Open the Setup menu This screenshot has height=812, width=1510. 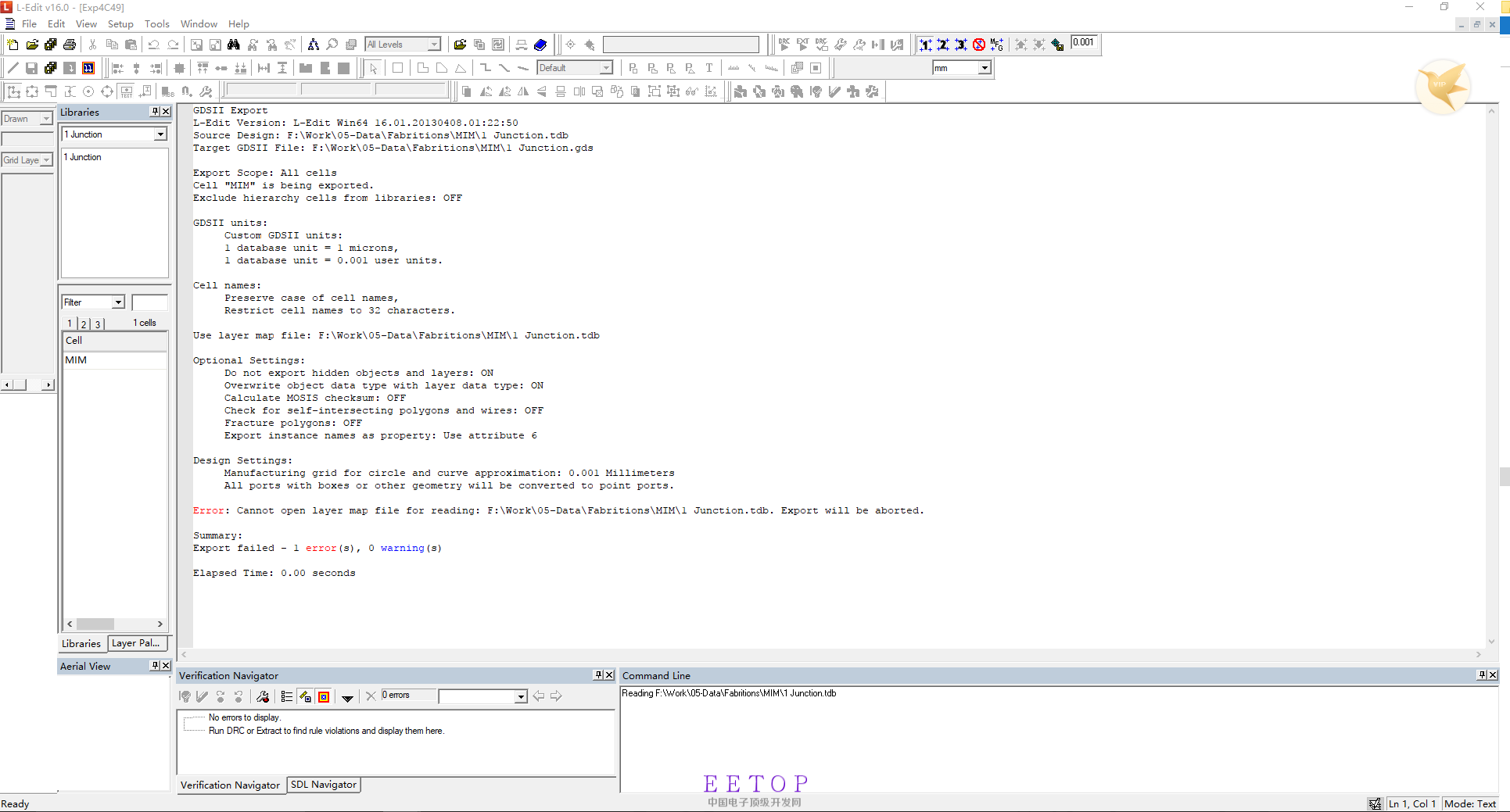(120, 24)
